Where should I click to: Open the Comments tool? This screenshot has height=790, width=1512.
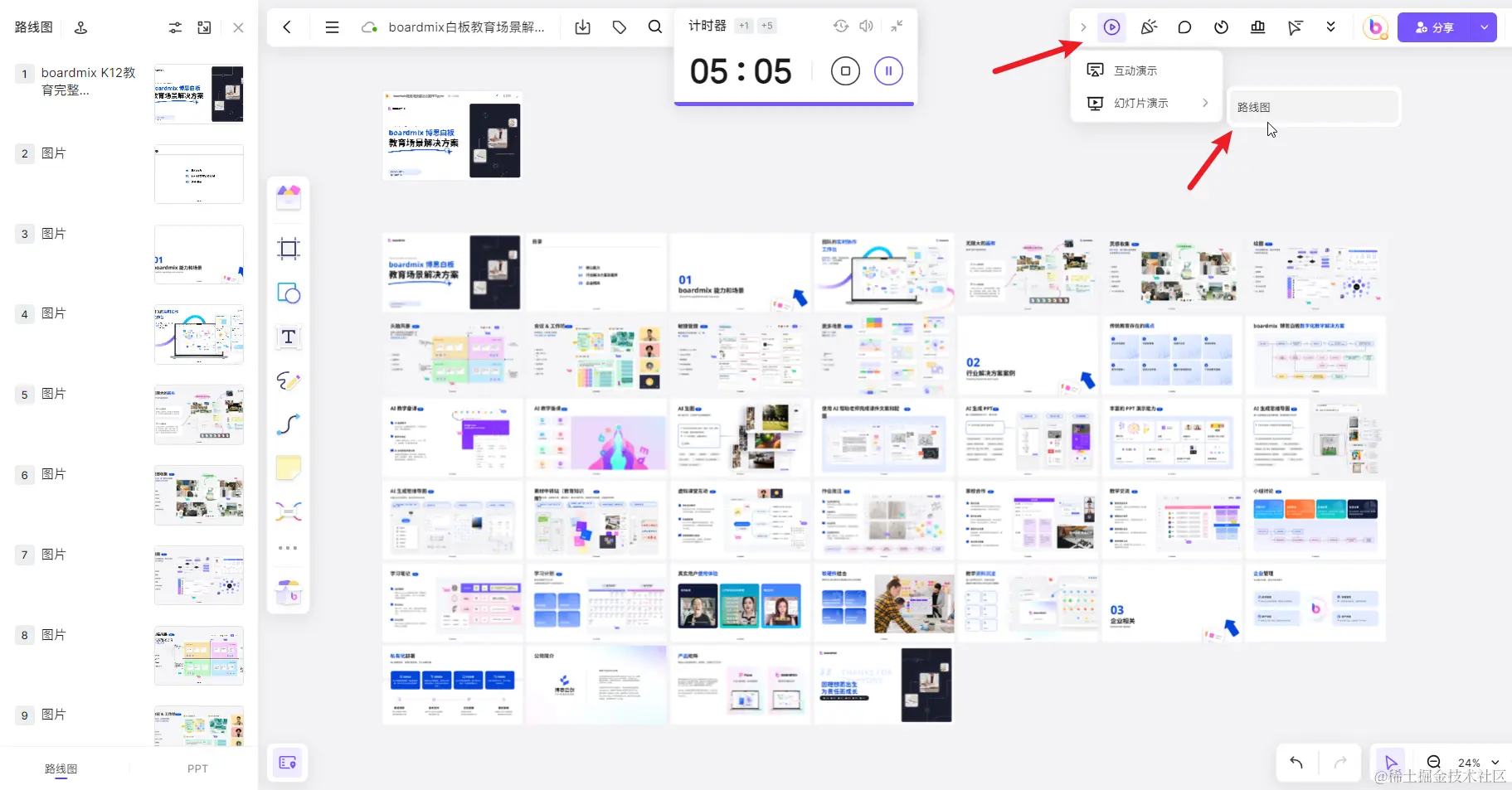pos(1184,27)
